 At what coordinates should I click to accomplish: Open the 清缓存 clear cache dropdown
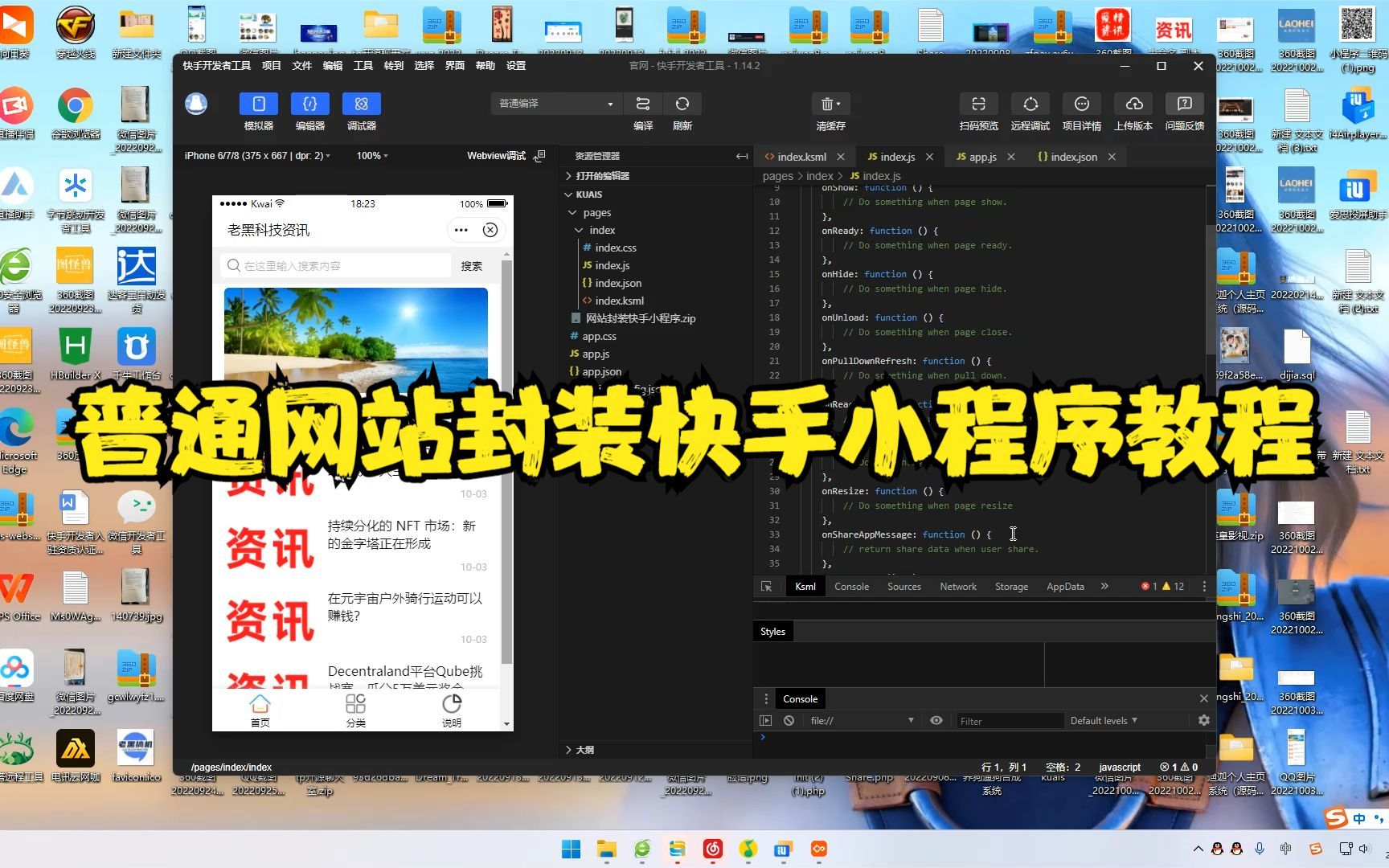(x=830, y=104)
